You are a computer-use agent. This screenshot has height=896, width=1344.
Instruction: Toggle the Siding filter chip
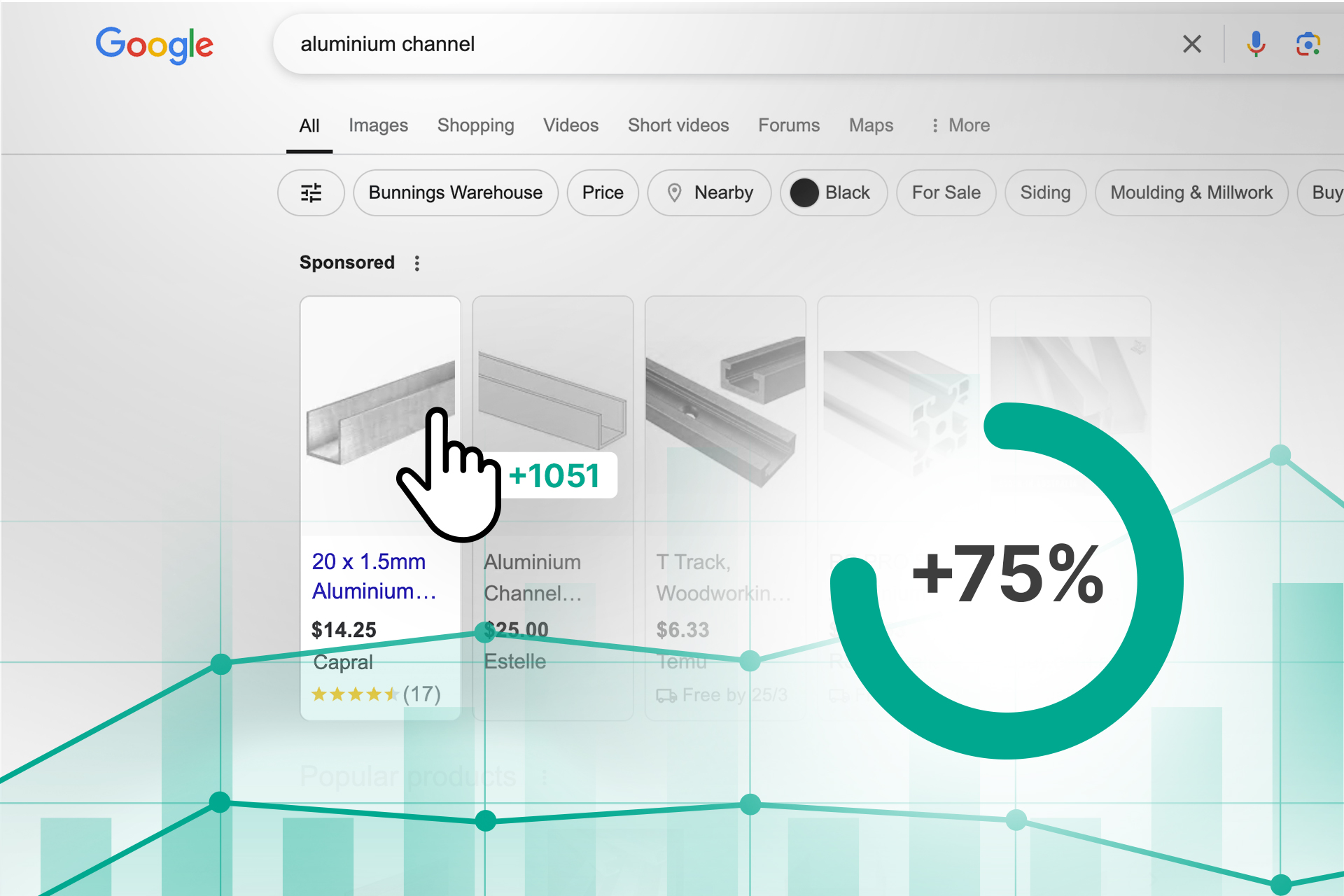[x=1044, y=192]
